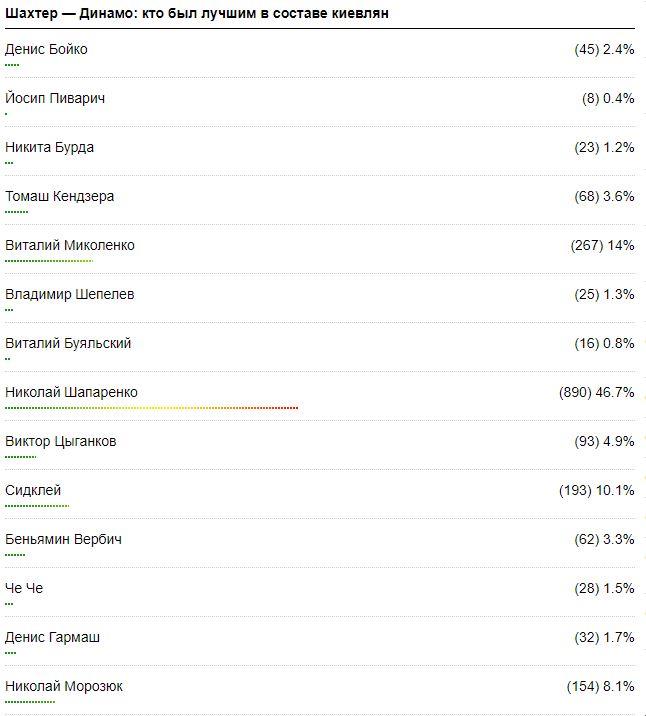Choose Никита Бурда in the poll

point(50,147)
